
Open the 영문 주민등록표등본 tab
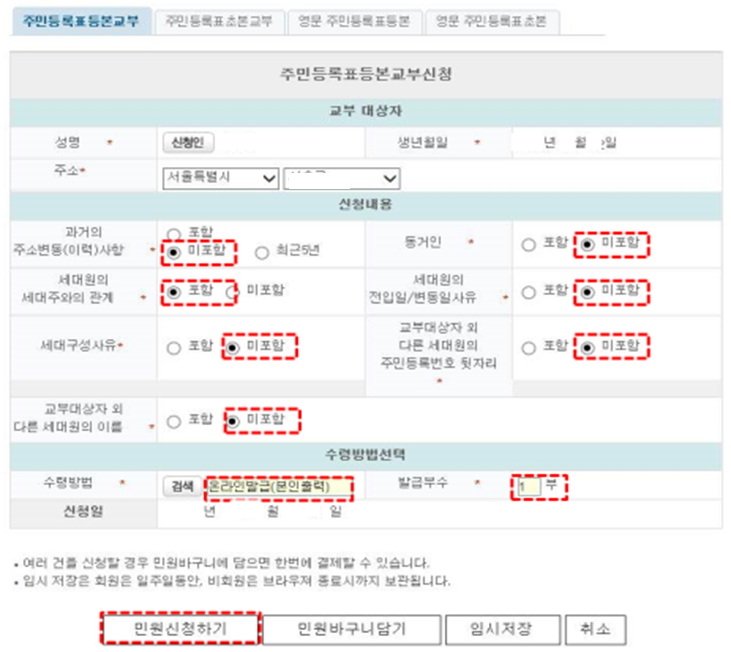tap(354, 21)
